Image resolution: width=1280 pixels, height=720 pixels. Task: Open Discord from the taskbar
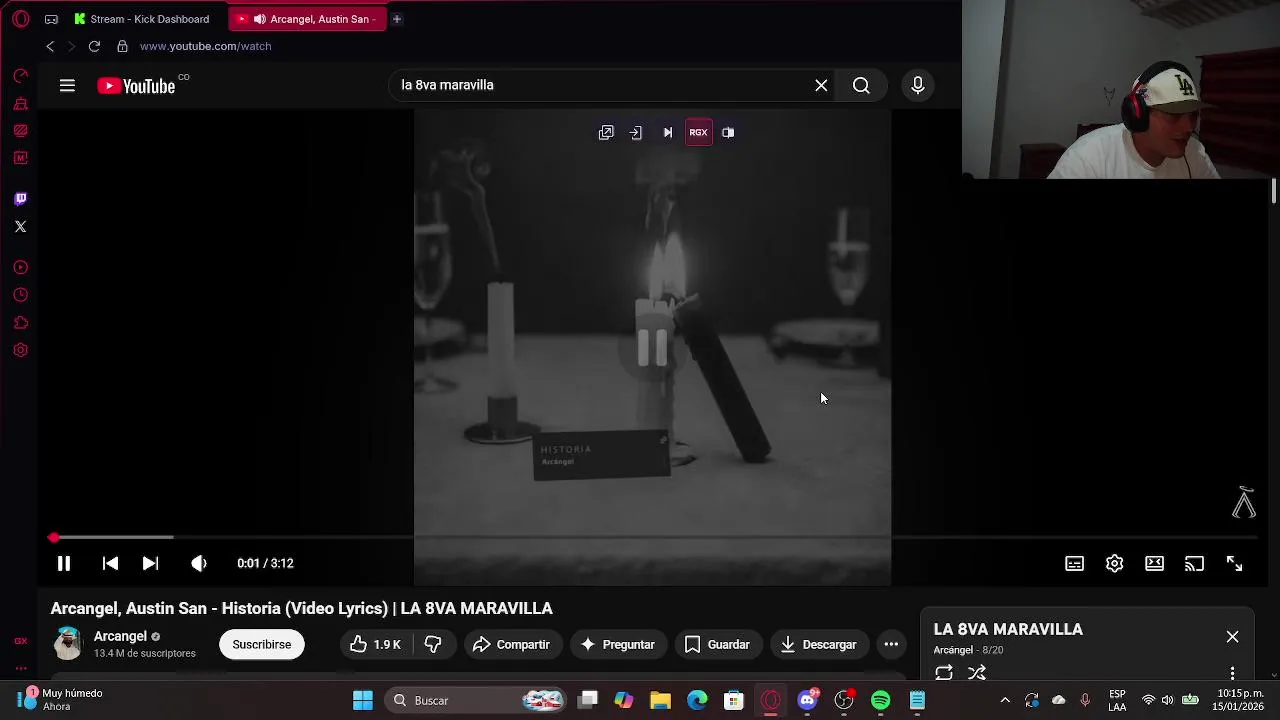807,700
